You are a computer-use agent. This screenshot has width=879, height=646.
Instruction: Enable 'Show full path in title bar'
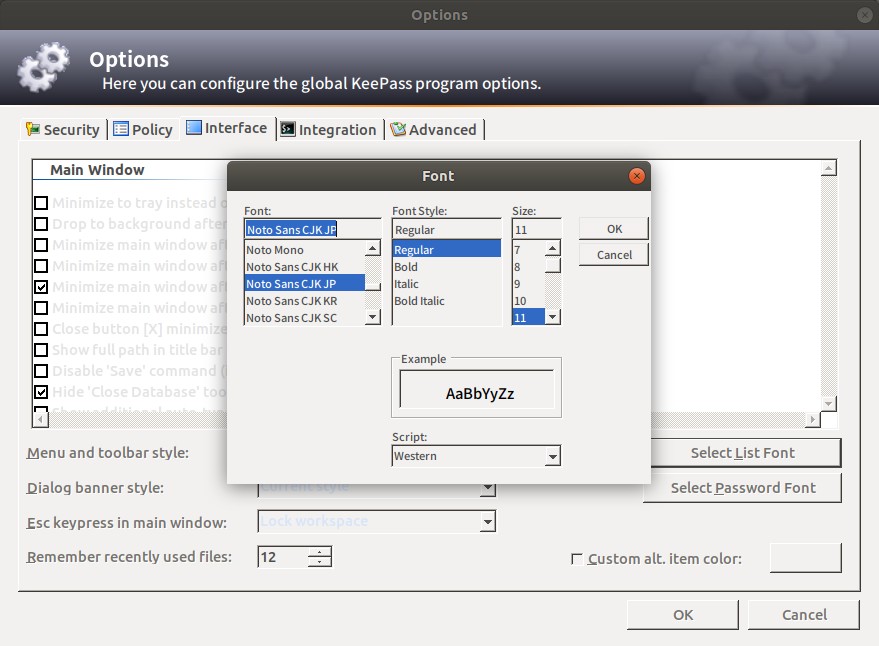41,350
